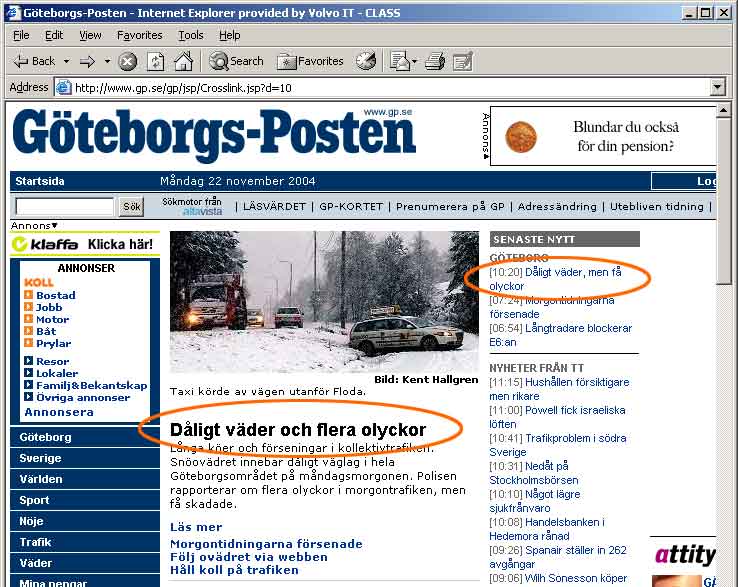Open the File menu

click(21, 35)
